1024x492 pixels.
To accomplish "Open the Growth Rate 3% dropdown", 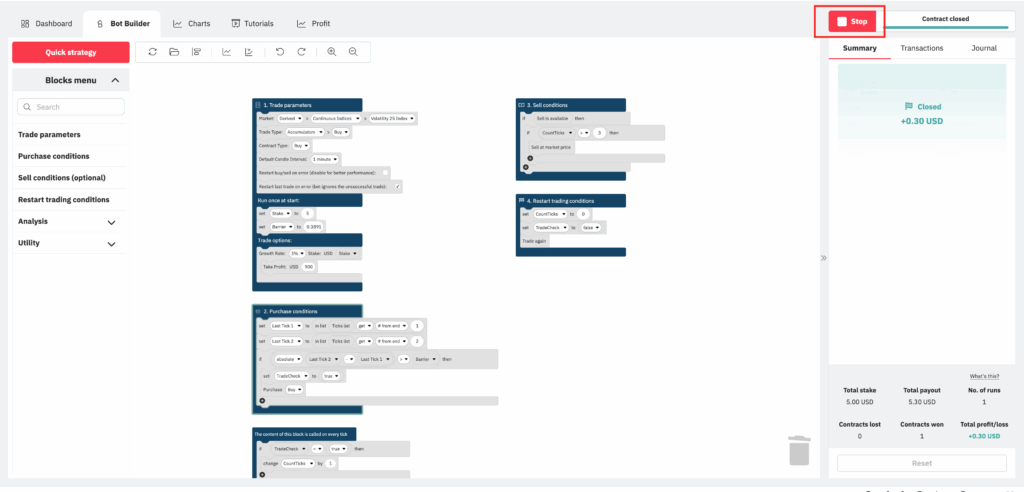I will (x=298, y=253).
